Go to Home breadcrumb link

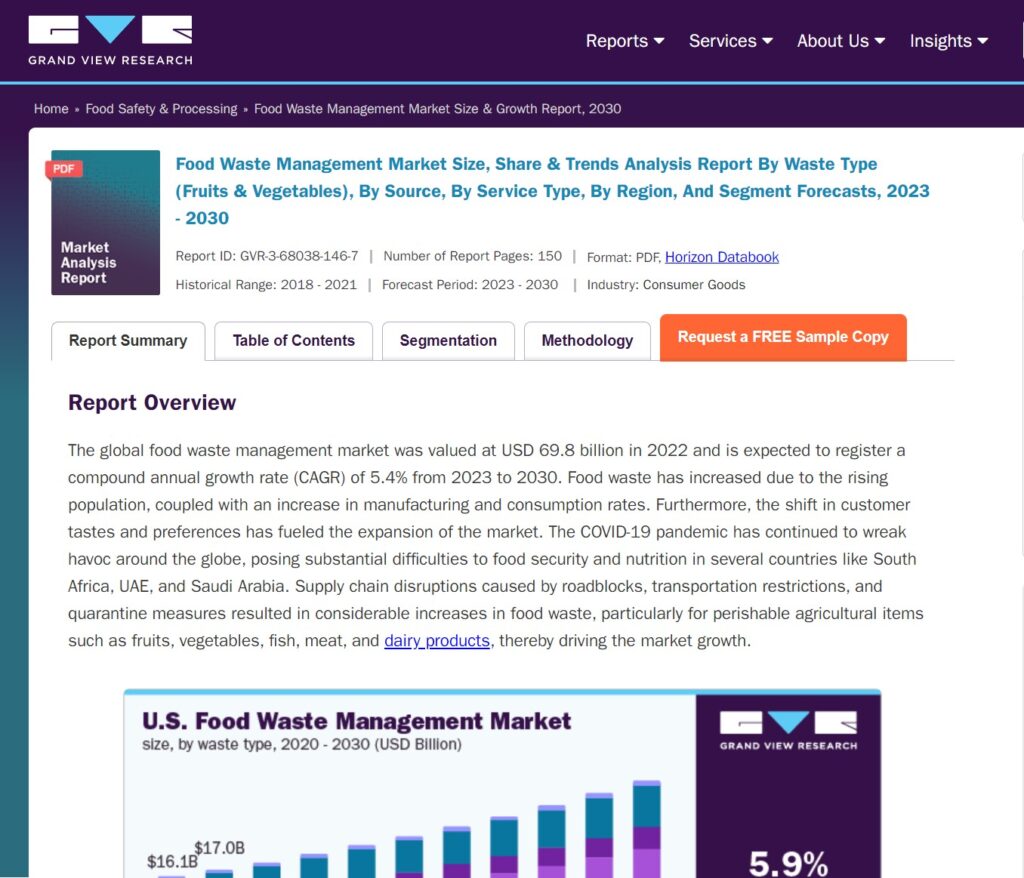(51, 109)
